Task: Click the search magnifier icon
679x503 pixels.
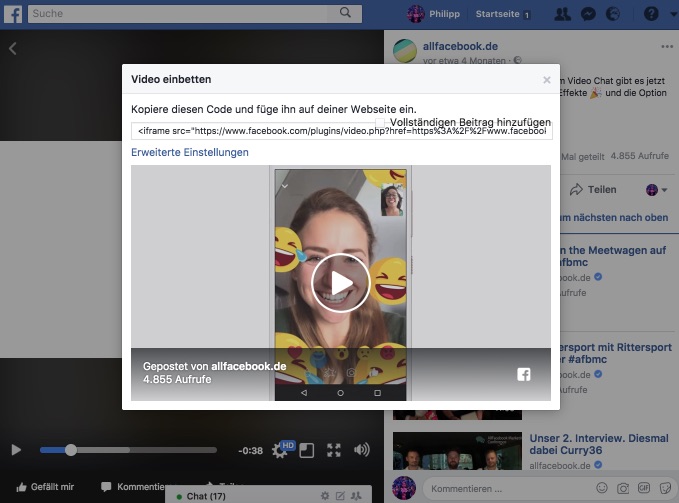Action: pyautogui.click(x=345, y=13)
